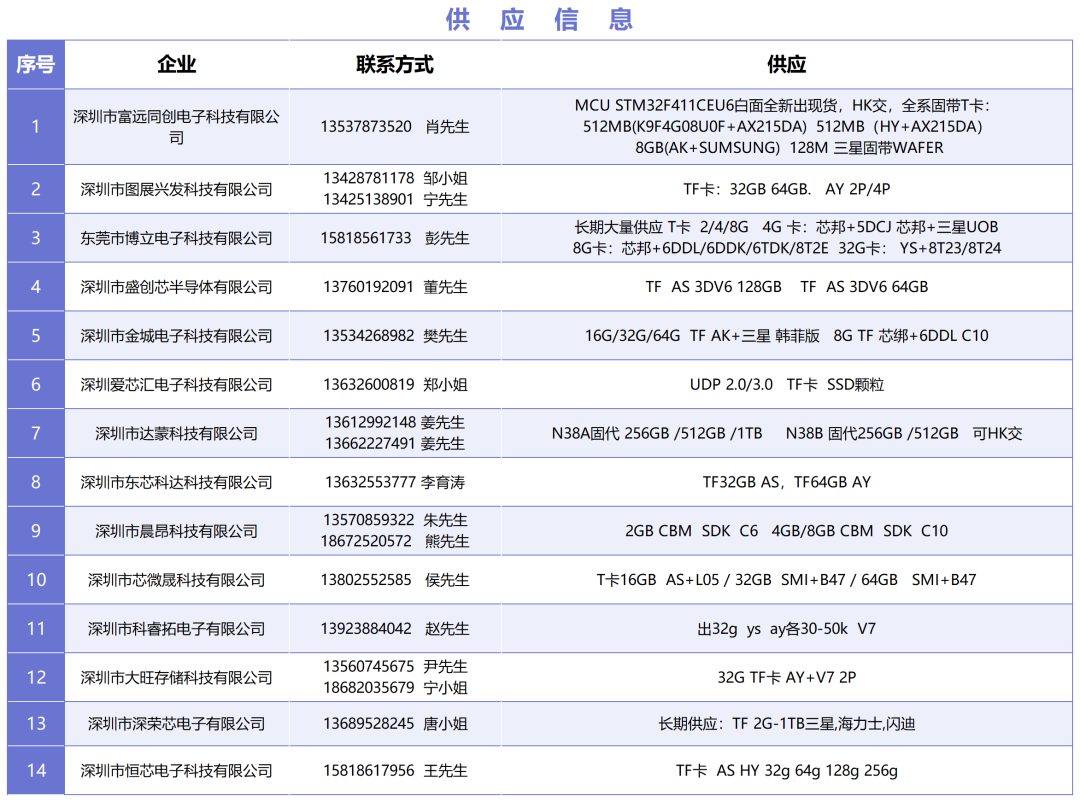Viewport: 1080px width, 802px height.
Task: Click row number 1 in 序号 column
Action: (x=36, y=127)
